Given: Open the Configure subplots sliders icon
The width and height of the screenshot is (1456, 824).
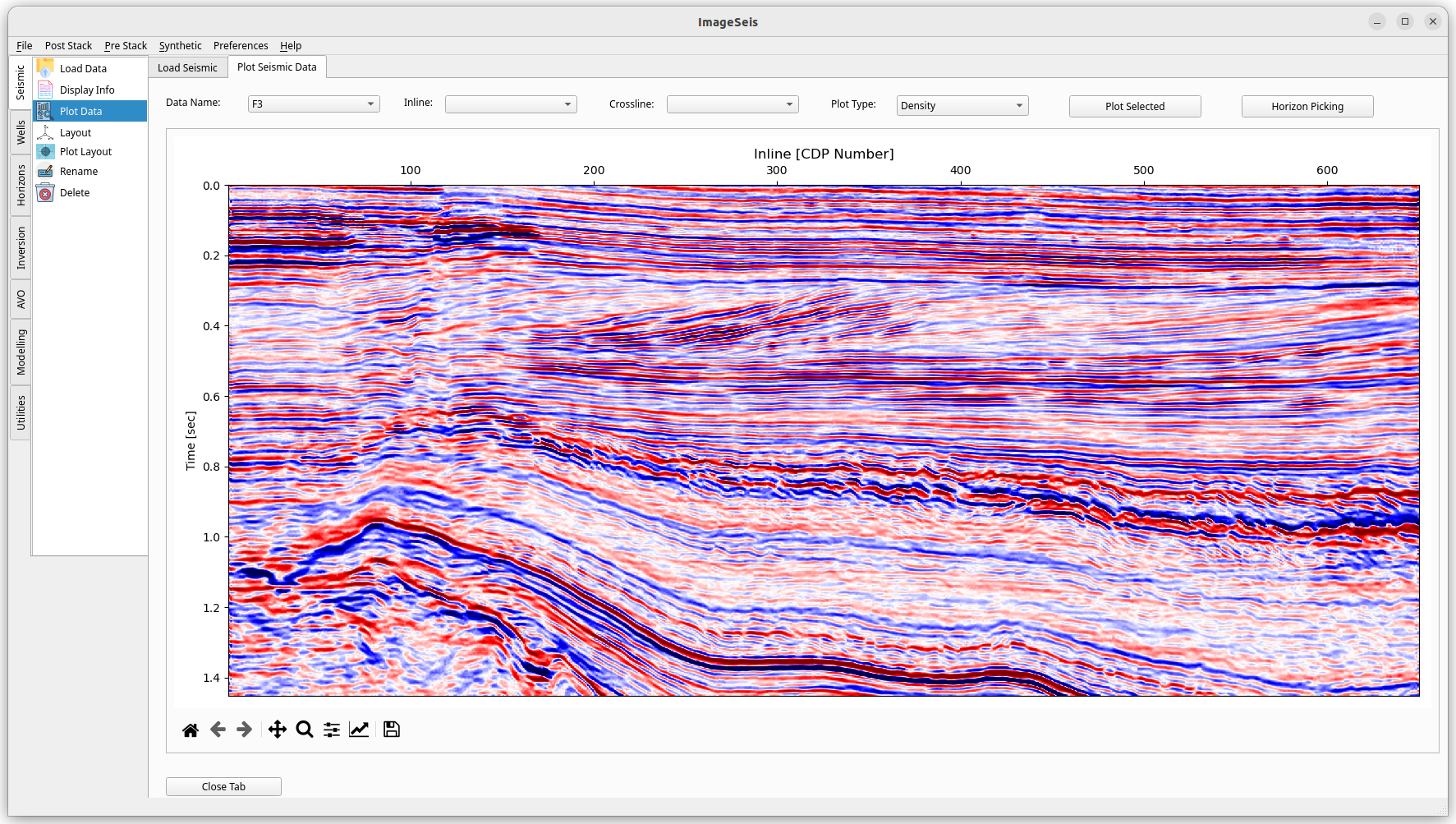Looking at the screenshot, I should pos(332,730).
